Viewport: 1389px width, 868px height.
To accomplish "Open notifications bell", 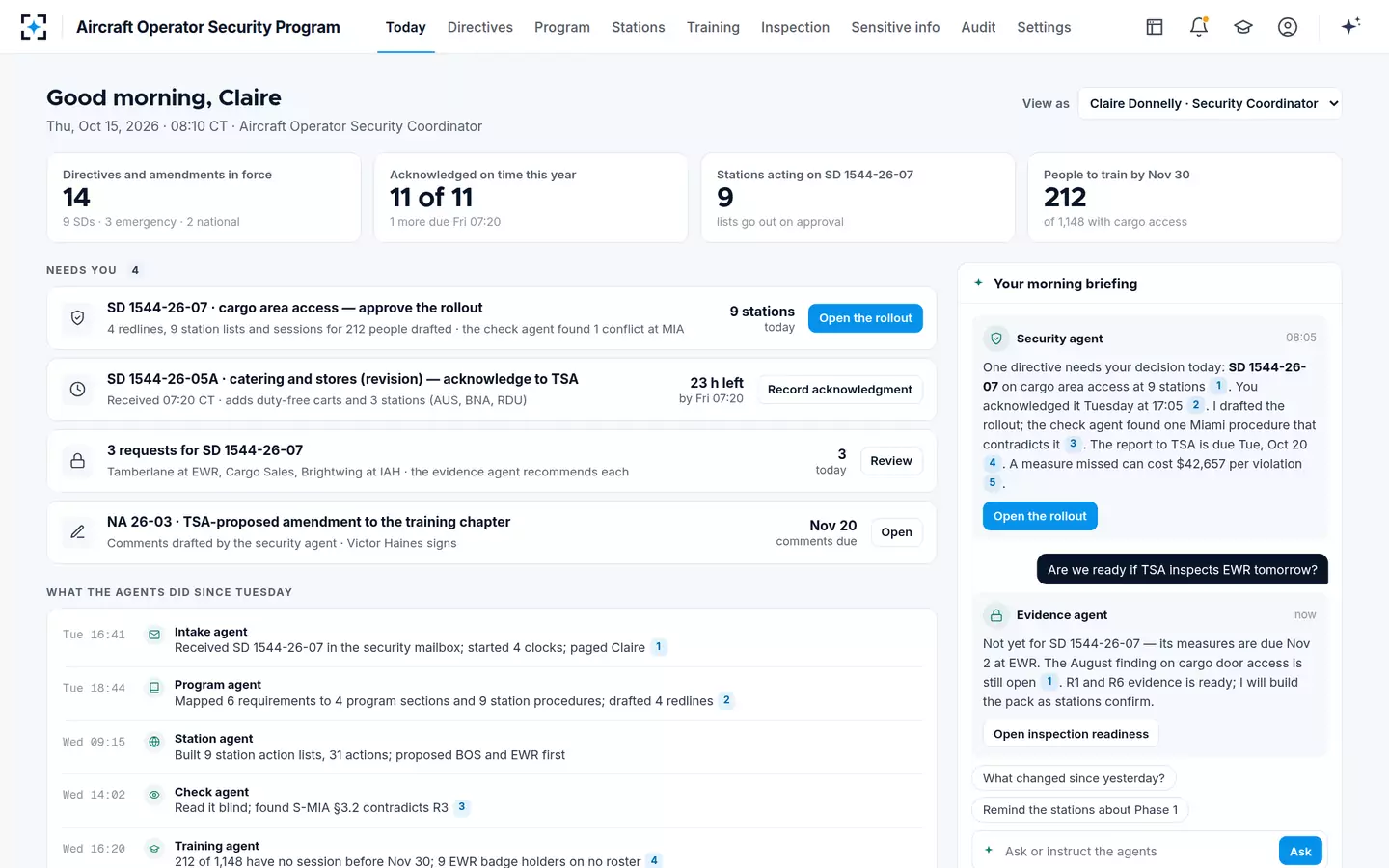I will pos(1199,27).
